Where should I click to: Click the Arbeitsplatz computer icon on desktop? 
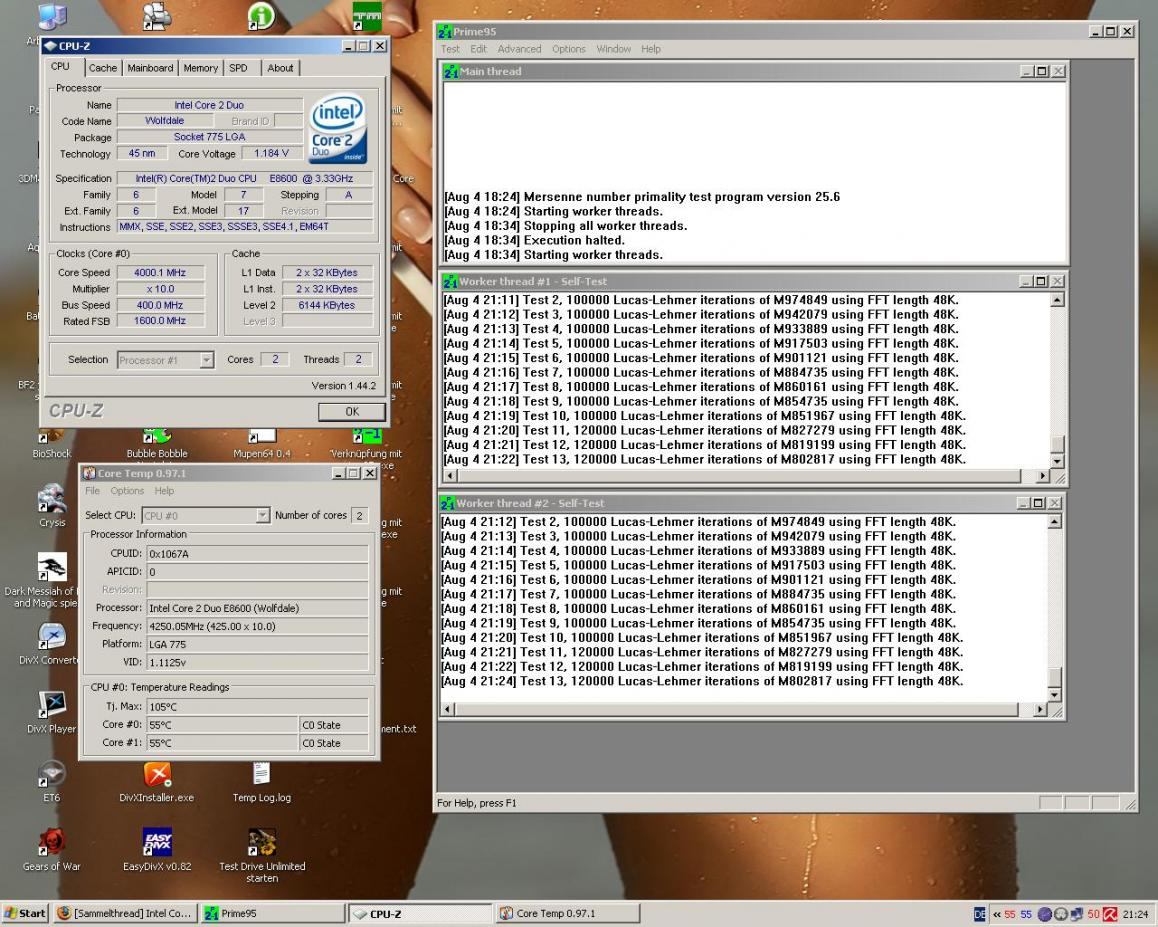(51, 18)
